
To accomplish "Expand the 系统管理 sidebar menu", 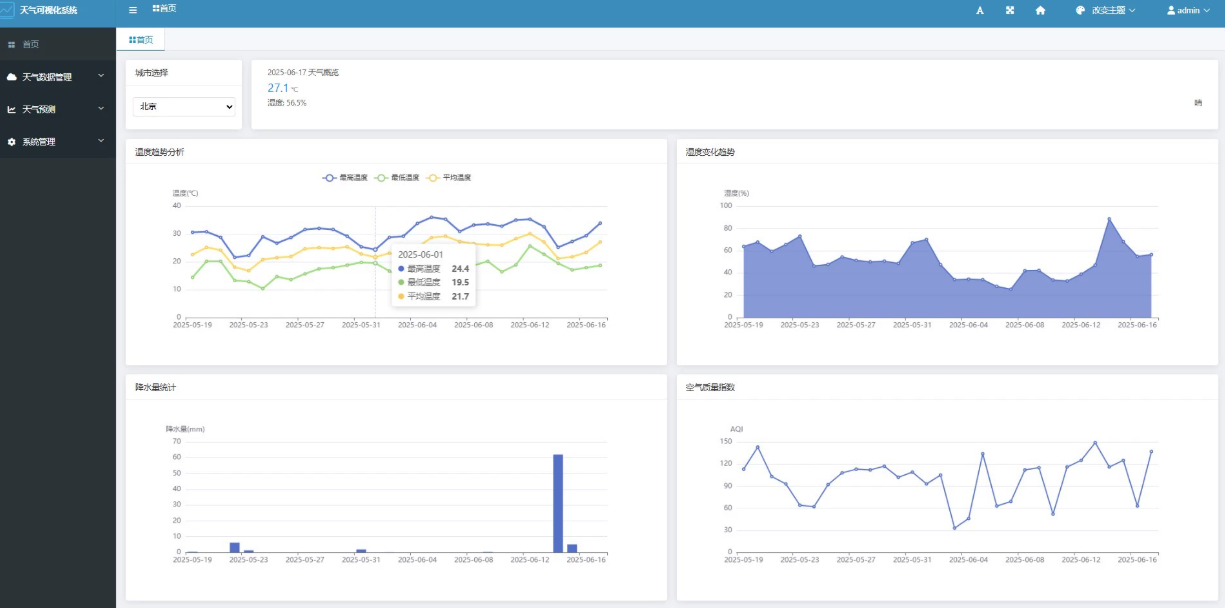I will pos(58,142).
